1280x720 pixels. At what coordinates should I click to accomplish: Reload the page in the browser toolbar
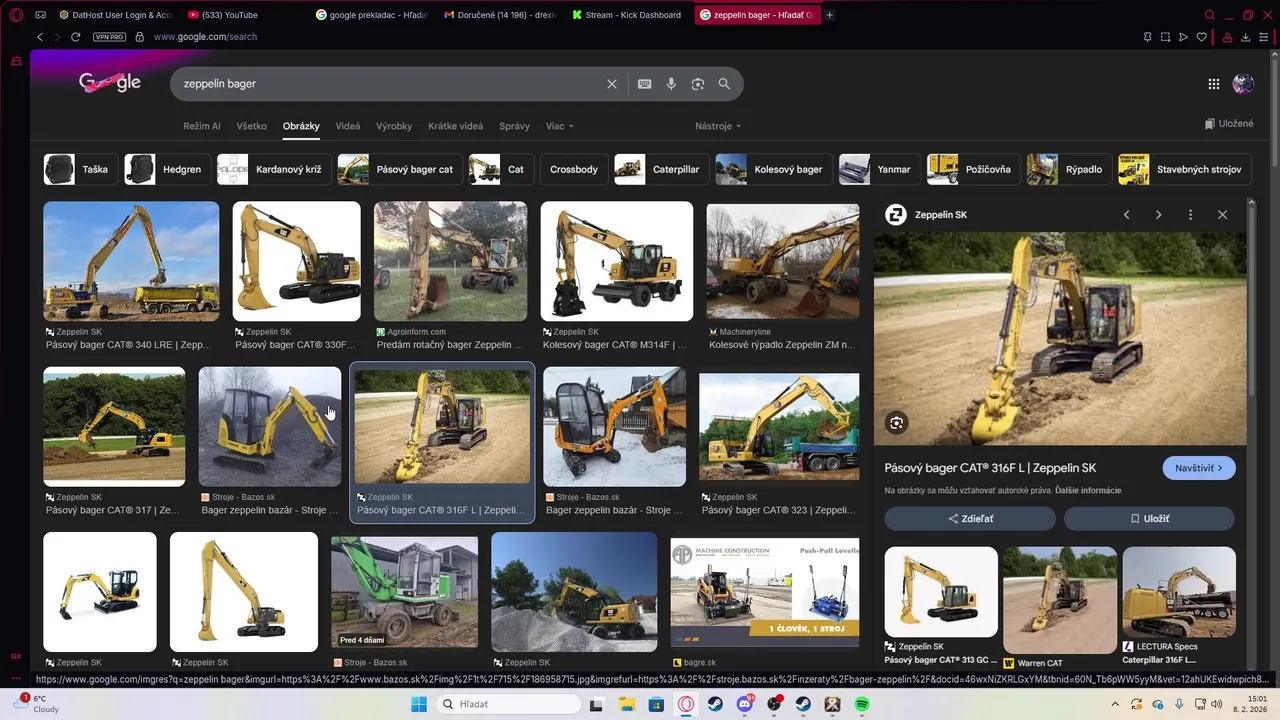coord(75,37)
